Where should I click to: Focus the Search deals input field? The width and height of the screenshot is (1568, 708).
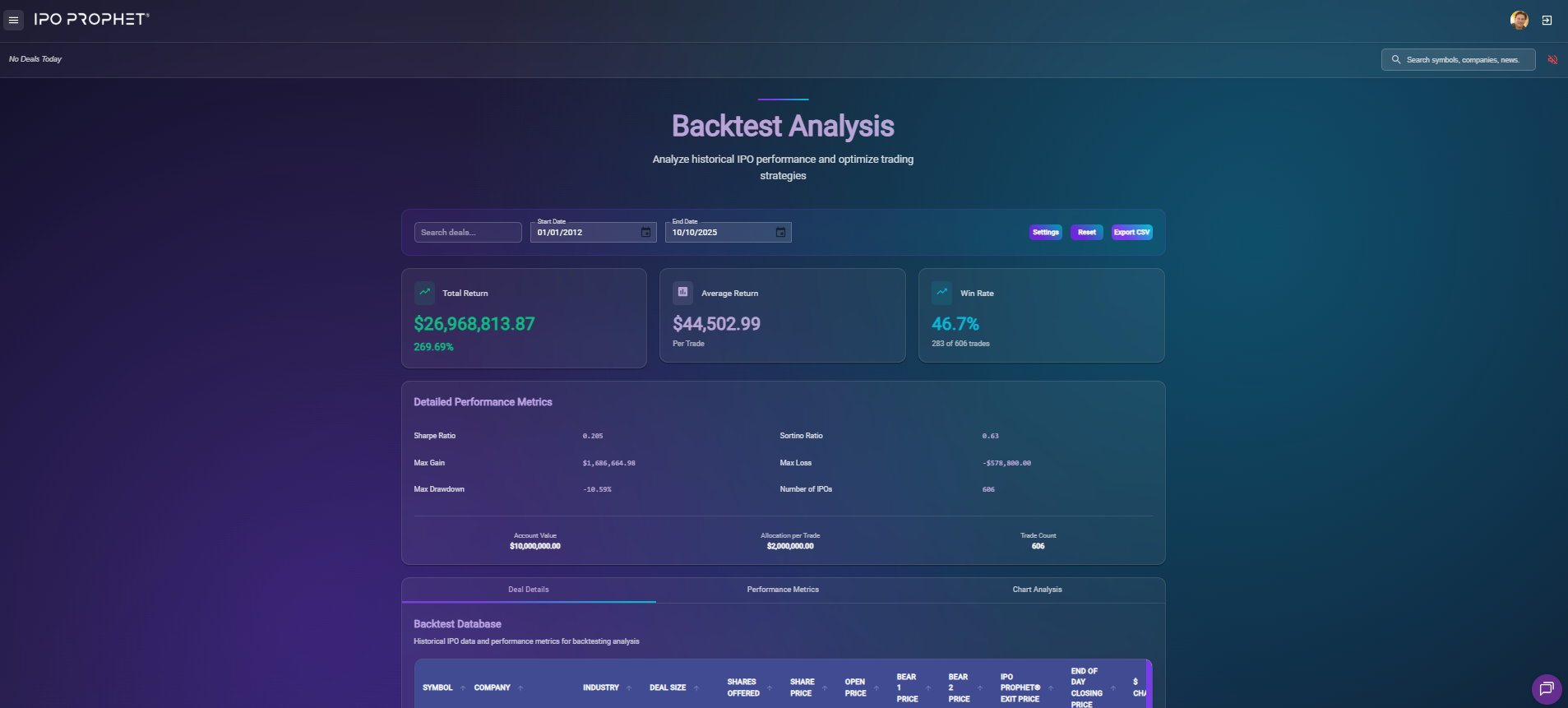467,233
